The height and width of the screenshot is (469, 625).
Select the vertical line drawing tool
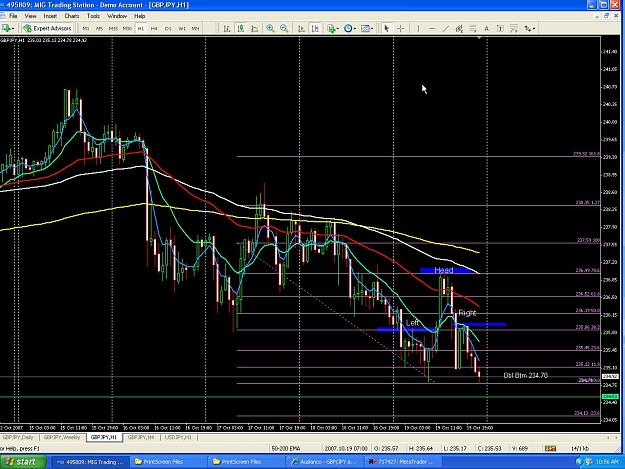coord(418,28)
